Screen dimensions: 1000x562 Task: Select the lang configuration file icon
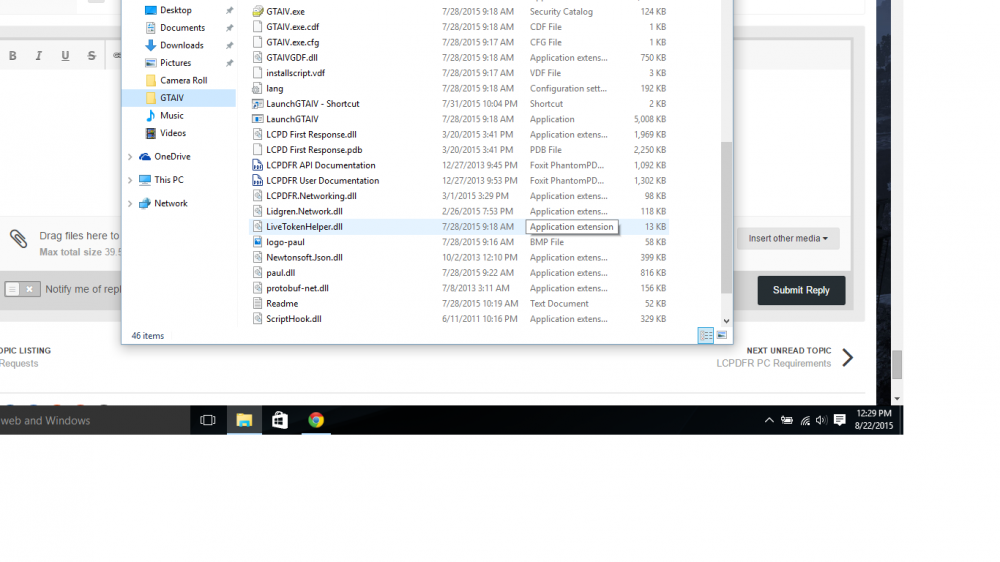pyautogui.click(x=258, y=89)
